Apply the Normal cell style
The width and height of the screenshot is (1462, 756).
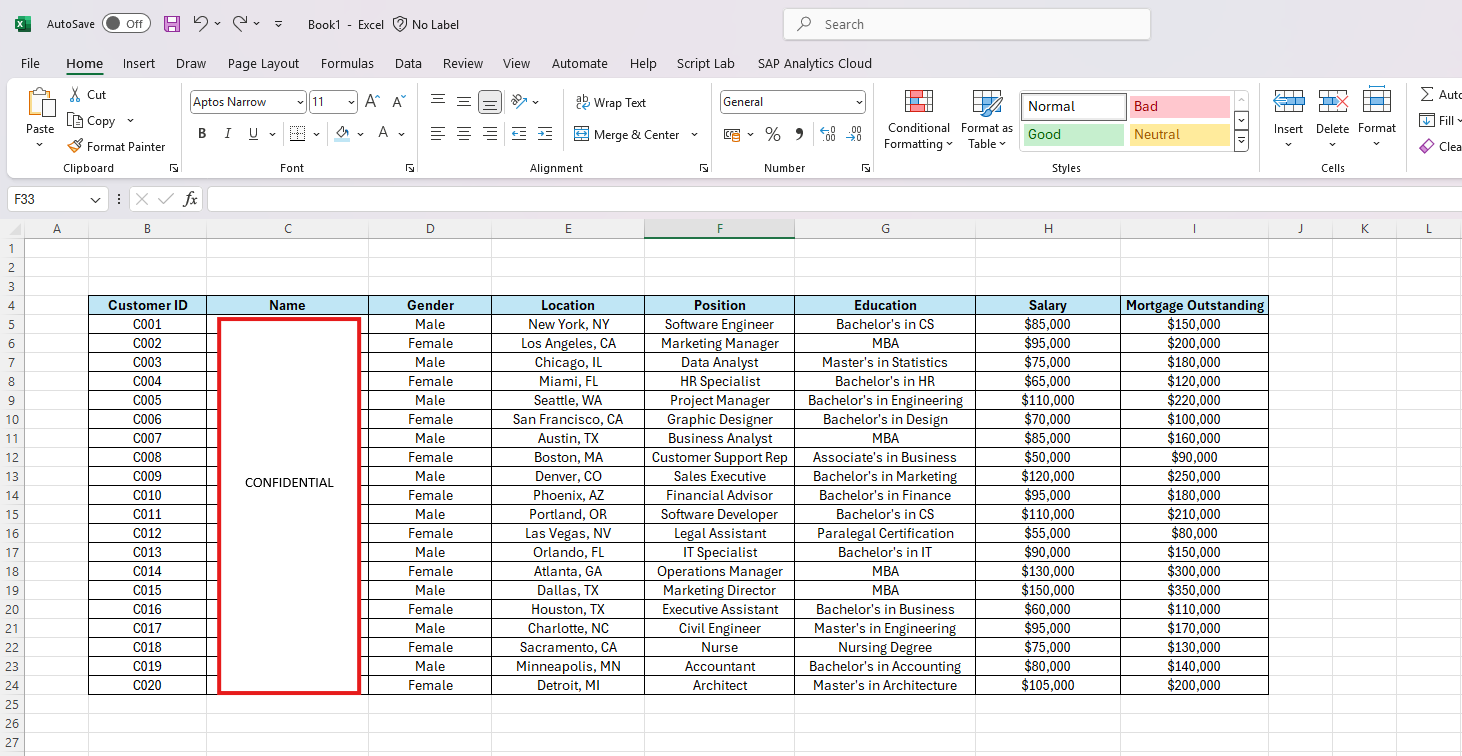pyautogui.click(x=1073, y=106)
